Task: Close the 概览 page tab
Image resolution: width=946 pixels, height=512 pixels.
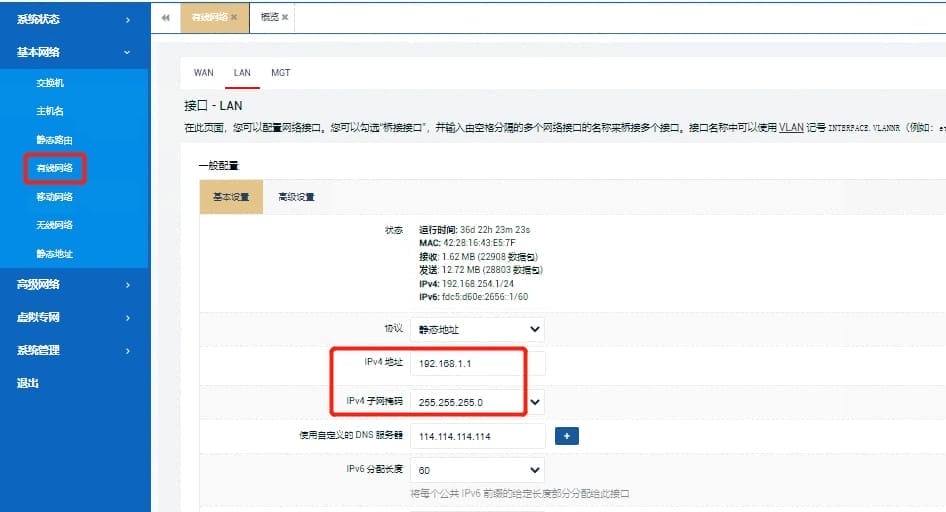Action: 285,18
